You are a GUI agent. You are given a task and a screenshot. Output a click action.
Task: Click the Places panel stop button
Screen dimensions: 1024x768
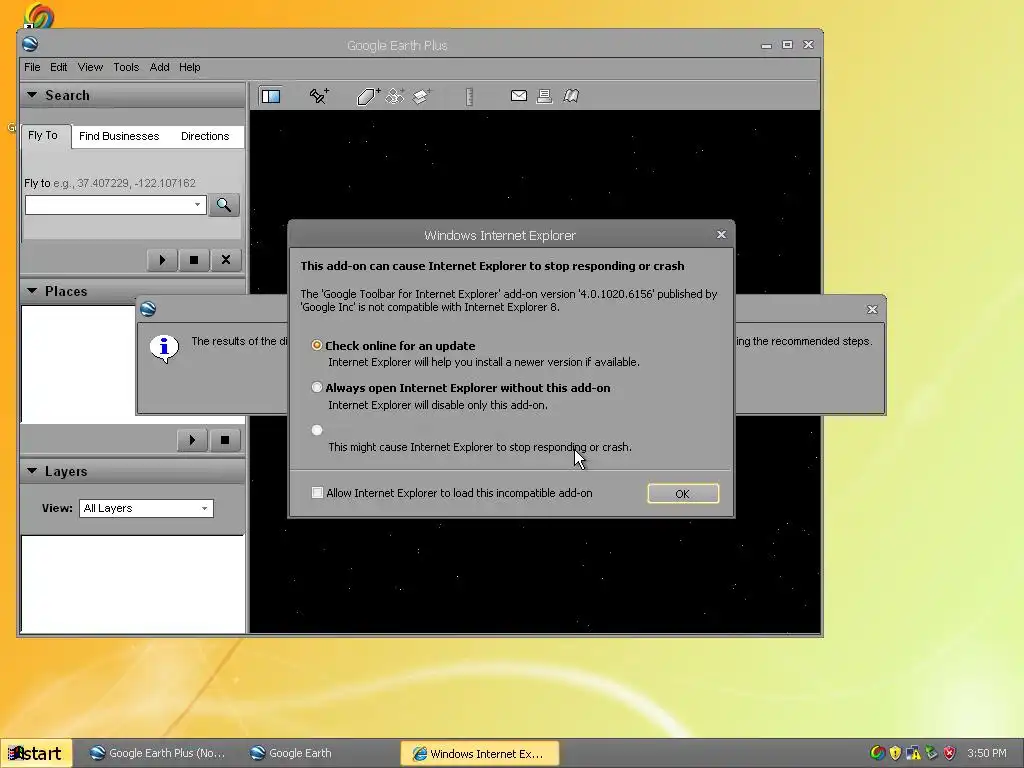225,440
